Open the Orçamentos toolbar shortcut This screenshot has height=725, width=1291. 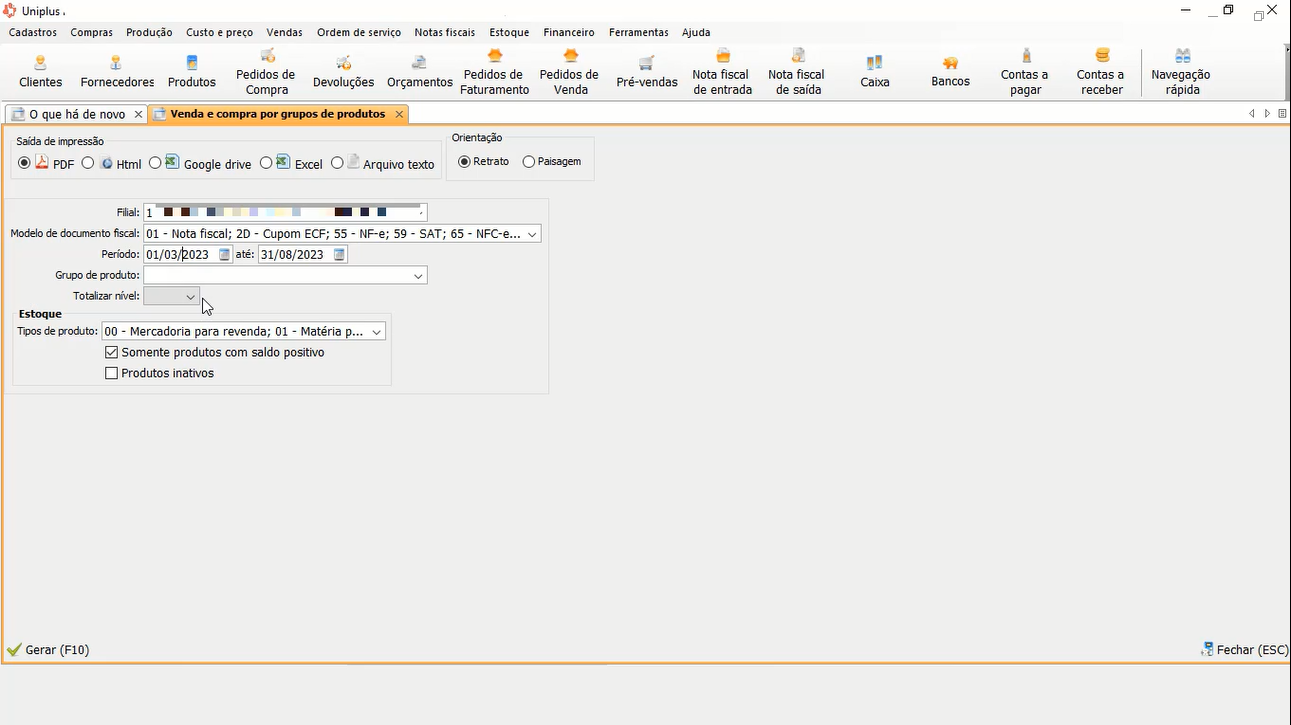(x=420, y=72)
